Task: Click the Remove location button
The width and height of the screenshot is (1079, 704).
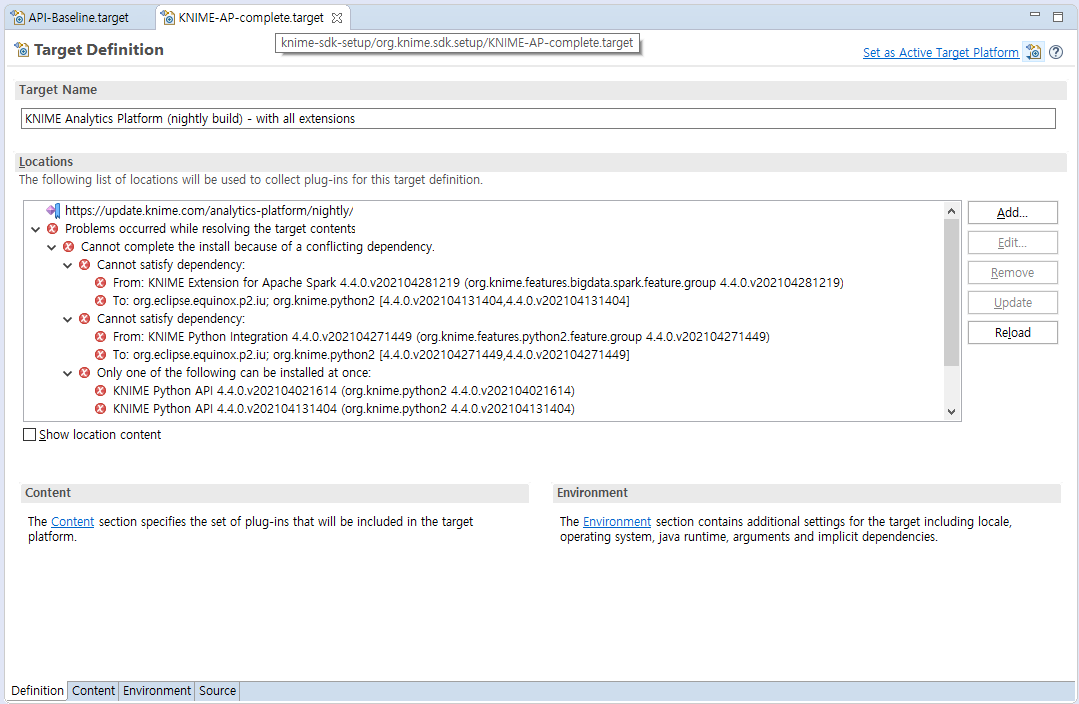Action: pyautogui.click(x=1012, y=273)
